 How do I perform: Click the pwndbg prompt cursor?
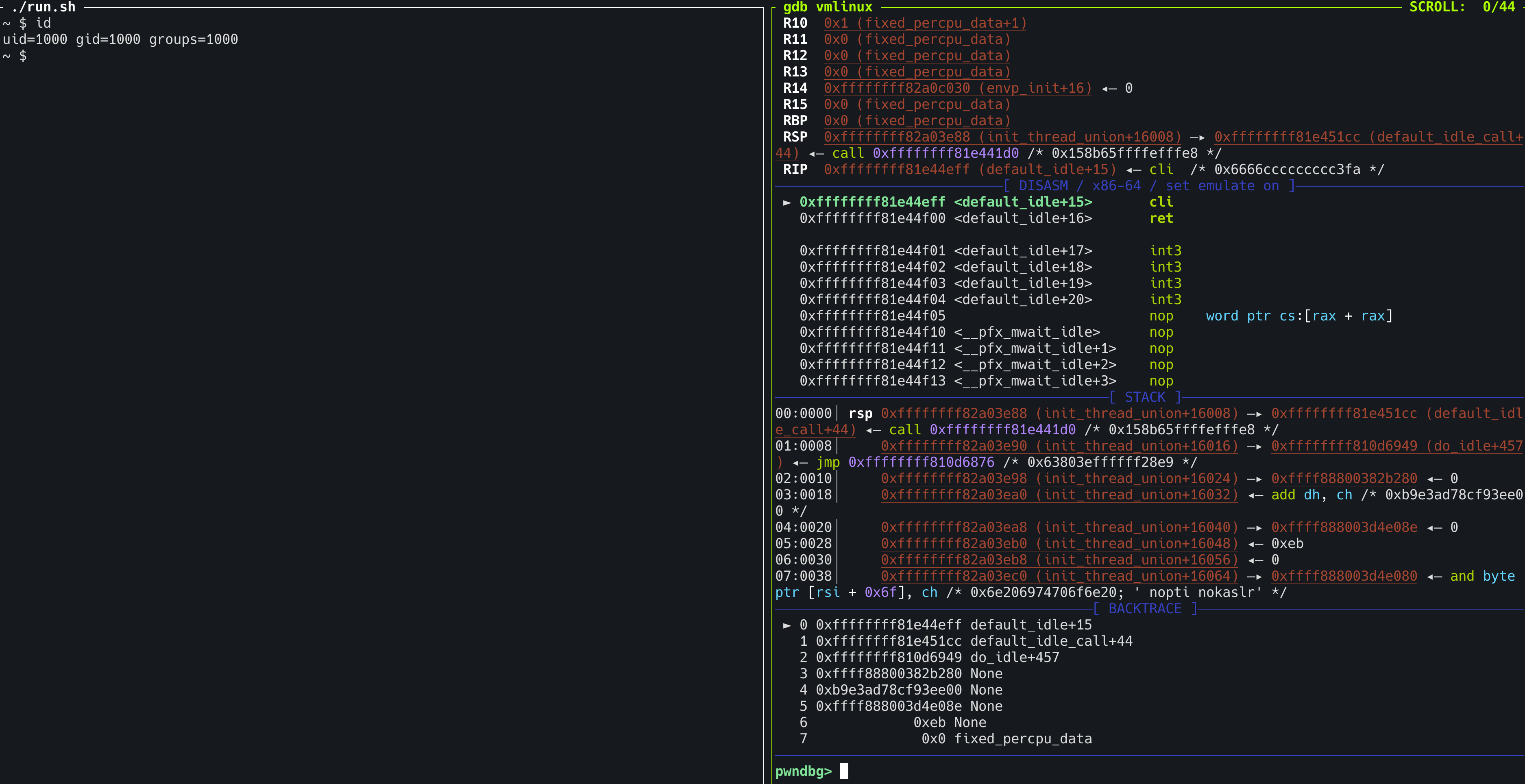pos(843,771)
